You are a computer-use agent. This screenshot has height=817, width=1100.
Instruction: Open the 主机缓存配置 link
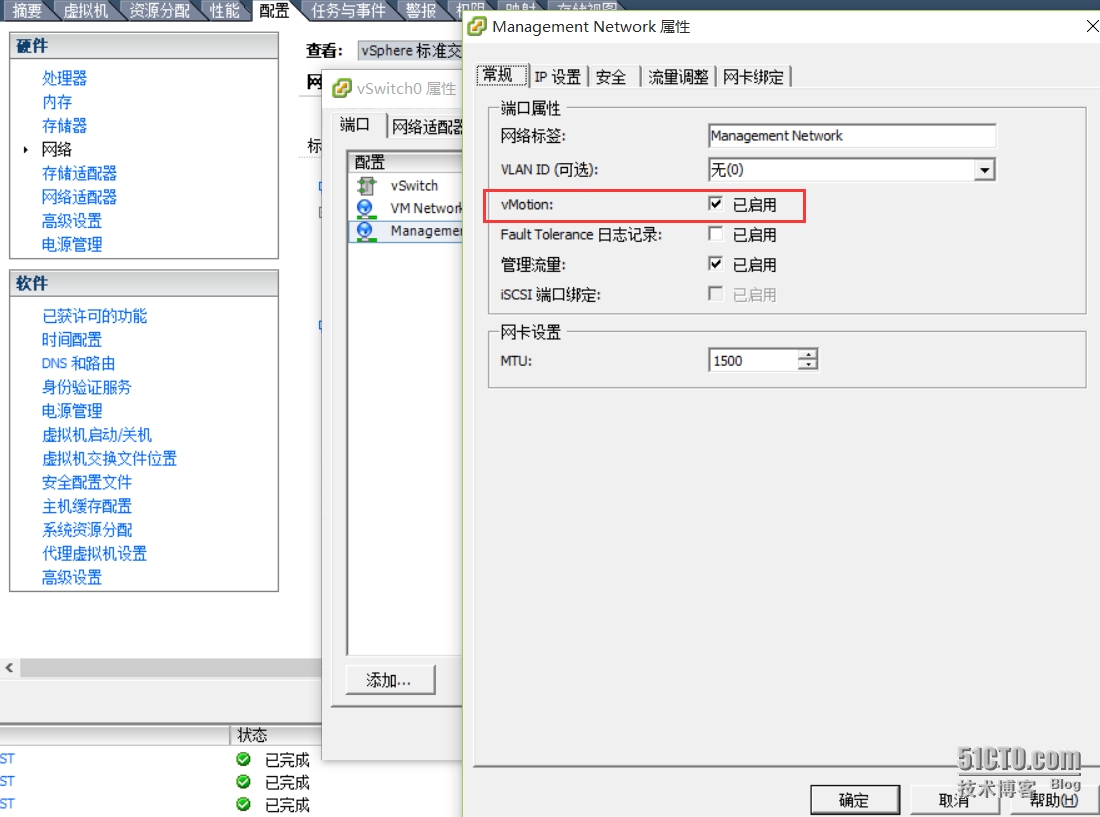pos(86,506)
